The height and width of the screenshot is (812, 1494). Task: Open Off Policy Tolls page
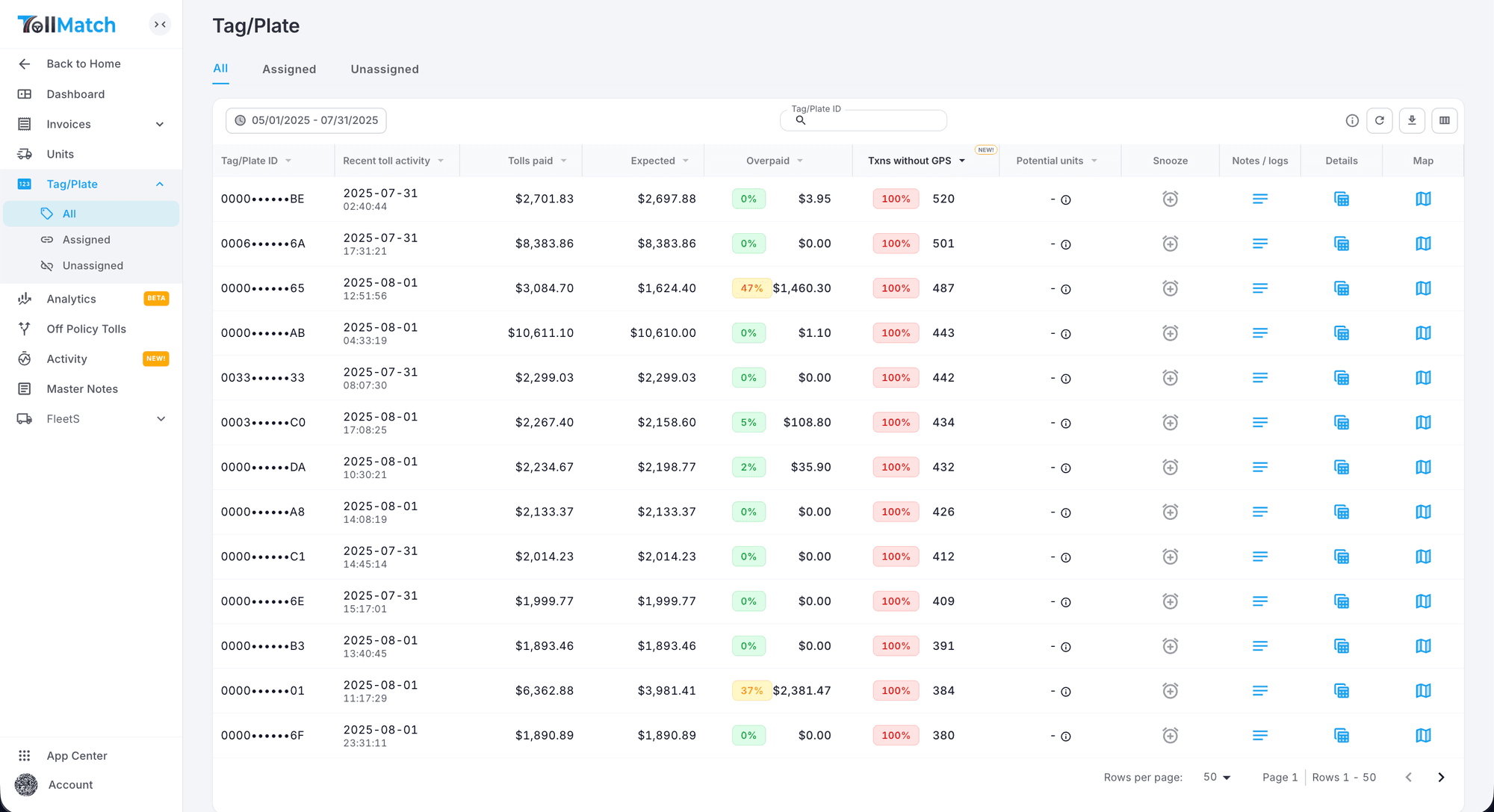click(x=86, y=329)
